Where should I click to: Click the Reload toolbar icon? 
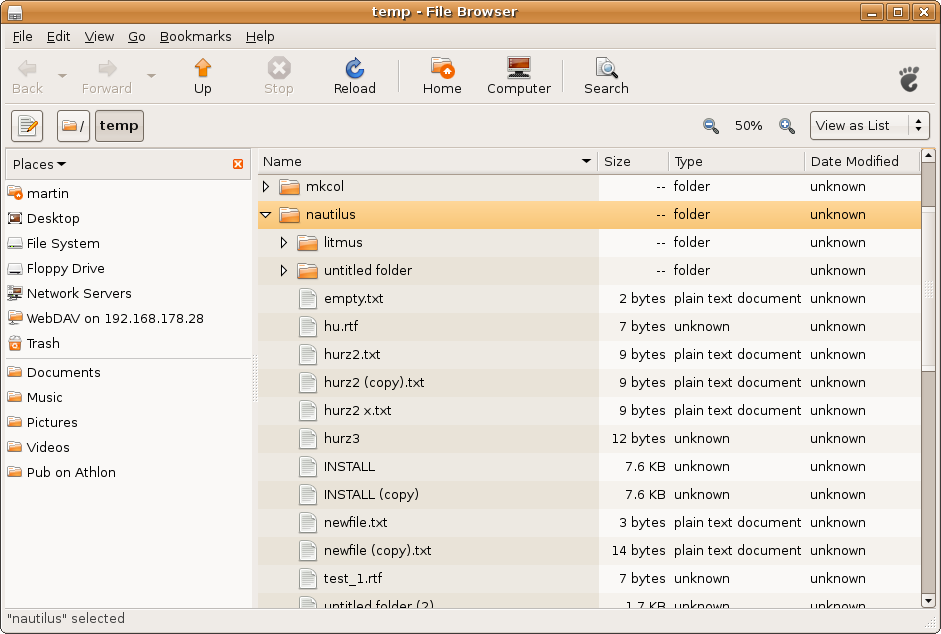click(x=354, y=69)
